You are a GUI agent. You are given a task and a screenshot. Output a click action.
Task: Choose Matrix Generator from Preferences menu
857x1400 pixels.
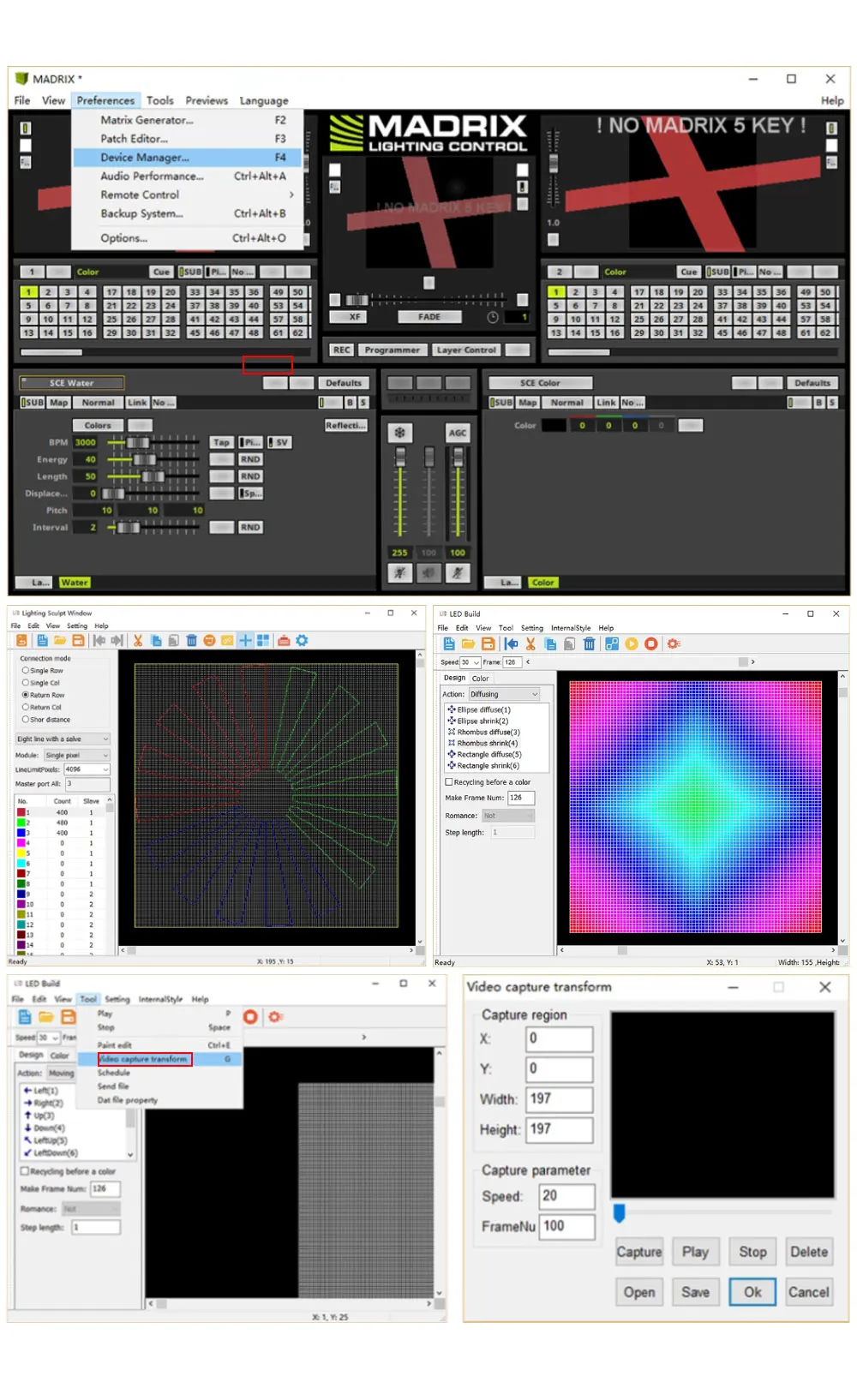[x=188, y=120]
